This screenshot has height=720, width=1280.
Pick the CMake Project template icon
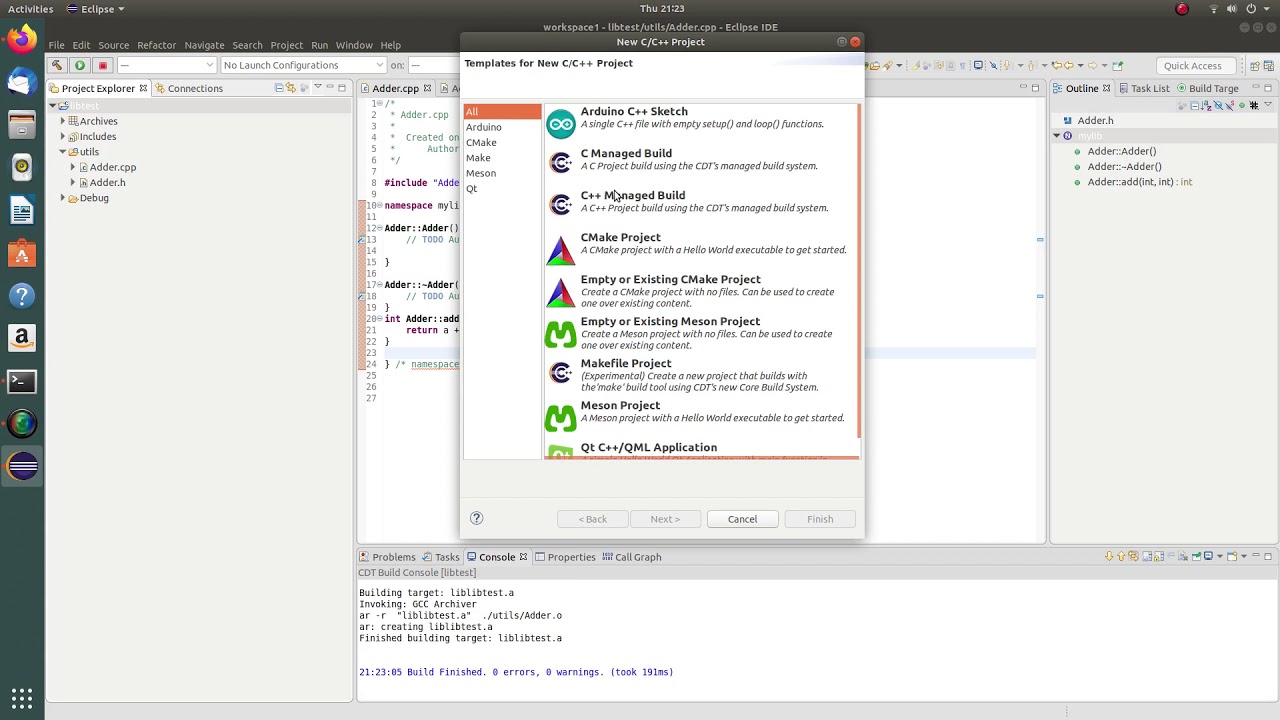click(x=561, y=249)
